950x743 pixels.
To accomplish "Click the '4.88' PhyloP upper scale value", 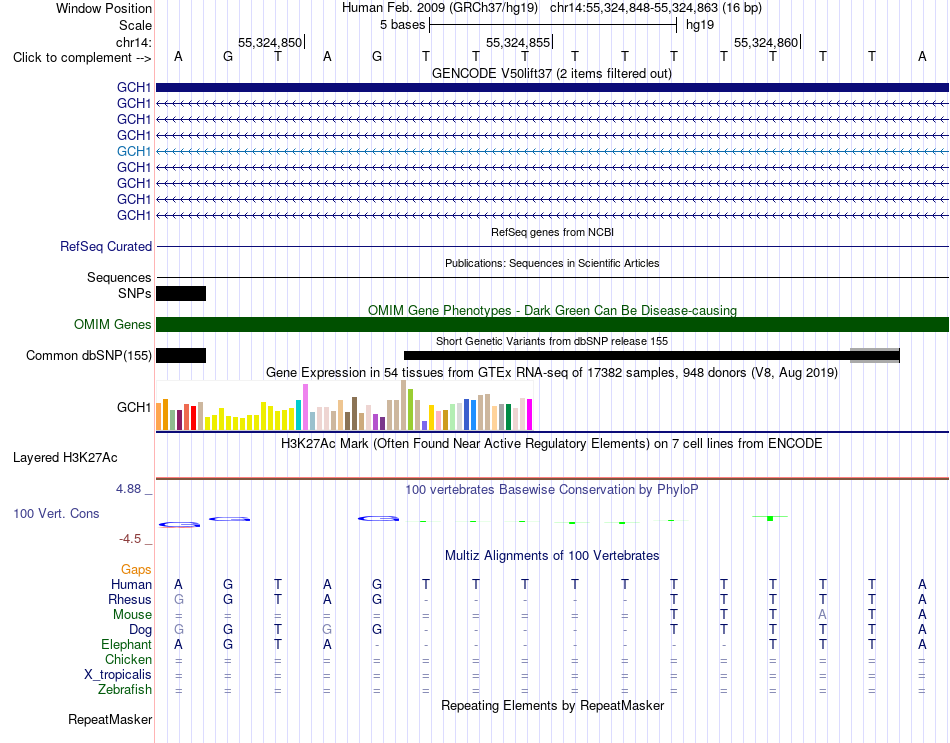I will 129,489.
